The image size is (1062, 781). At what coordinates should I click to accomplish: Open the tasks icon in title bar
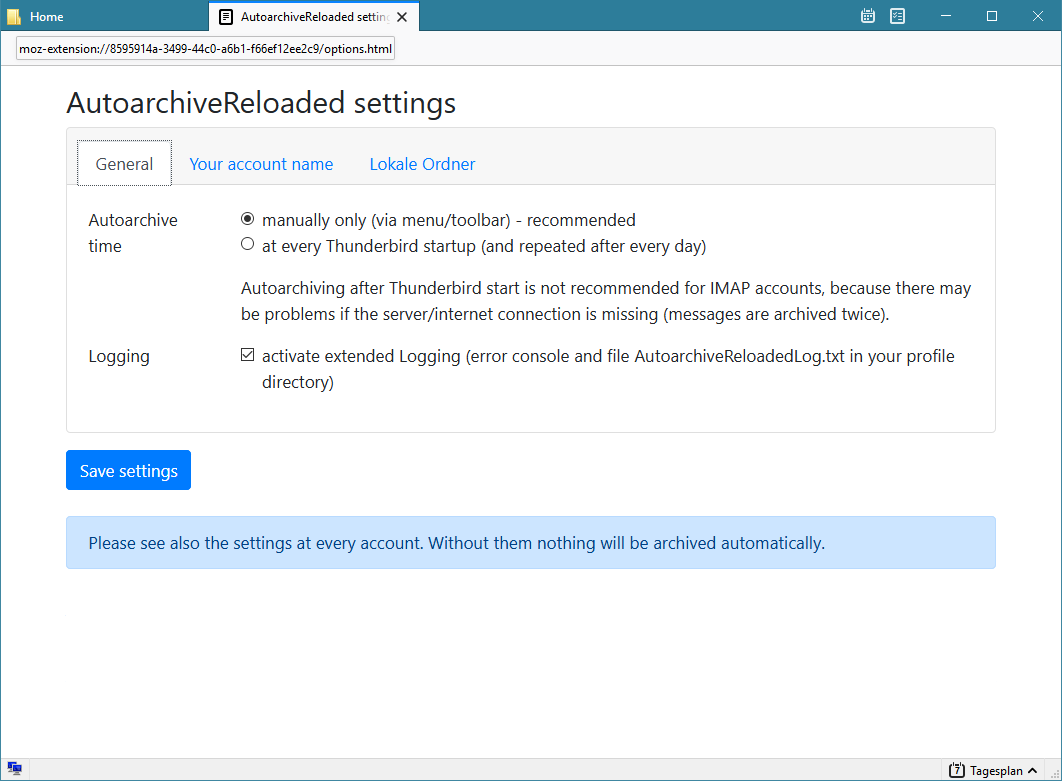pos(897,16)
